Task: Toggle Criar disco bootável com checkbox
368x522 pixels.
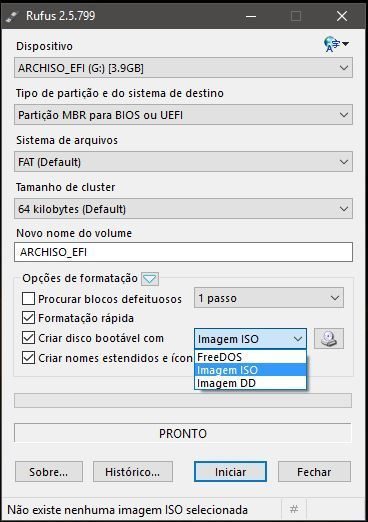Action: tap(28, 338)
